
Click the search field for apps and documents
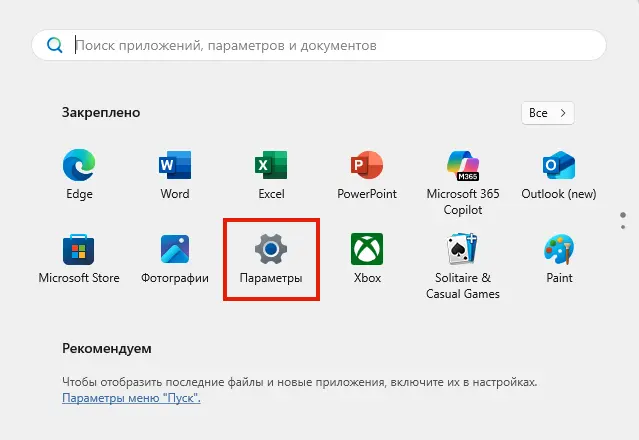pyautogui.click(x=319, y=45)
